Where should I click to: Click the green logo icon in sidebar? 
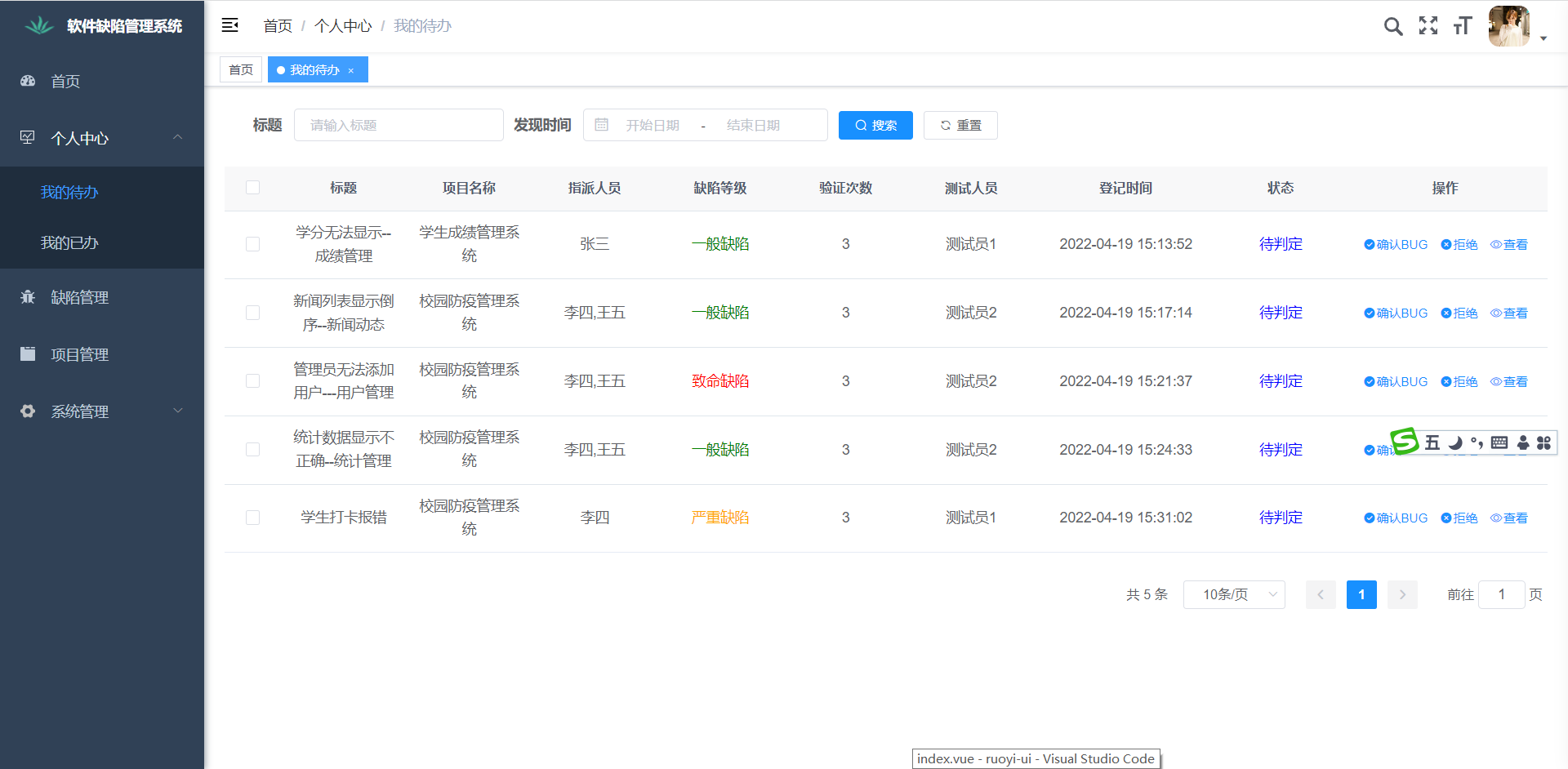click(38, 26)
